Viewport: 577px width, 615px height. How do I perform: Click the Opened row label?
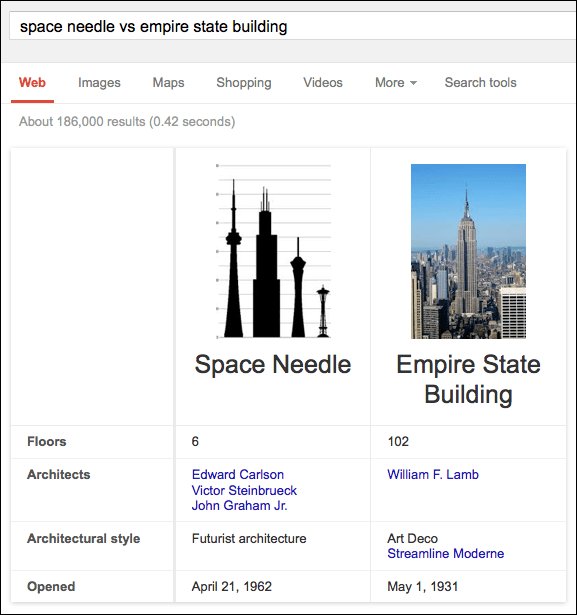[51, 587]
